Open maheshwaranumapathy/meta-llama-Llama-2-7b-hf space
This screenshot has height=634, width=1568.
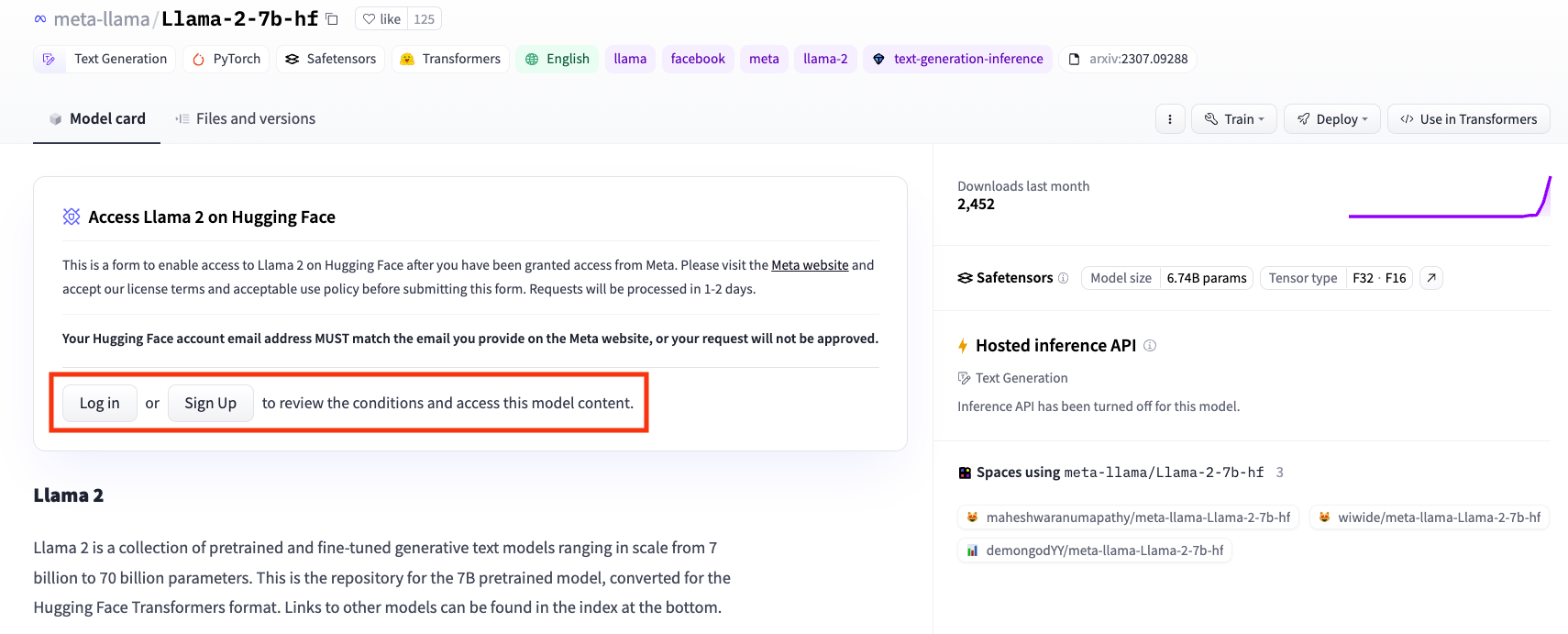click(1129, 517)
